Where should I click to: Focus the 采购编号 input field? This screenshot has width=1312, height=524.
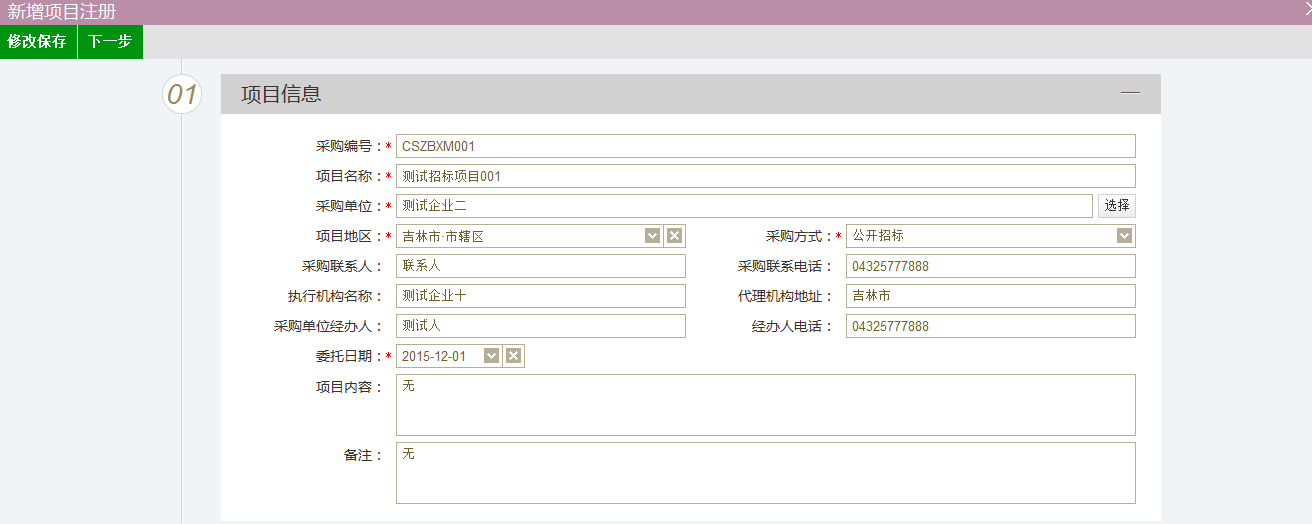[x=765, y=146]
